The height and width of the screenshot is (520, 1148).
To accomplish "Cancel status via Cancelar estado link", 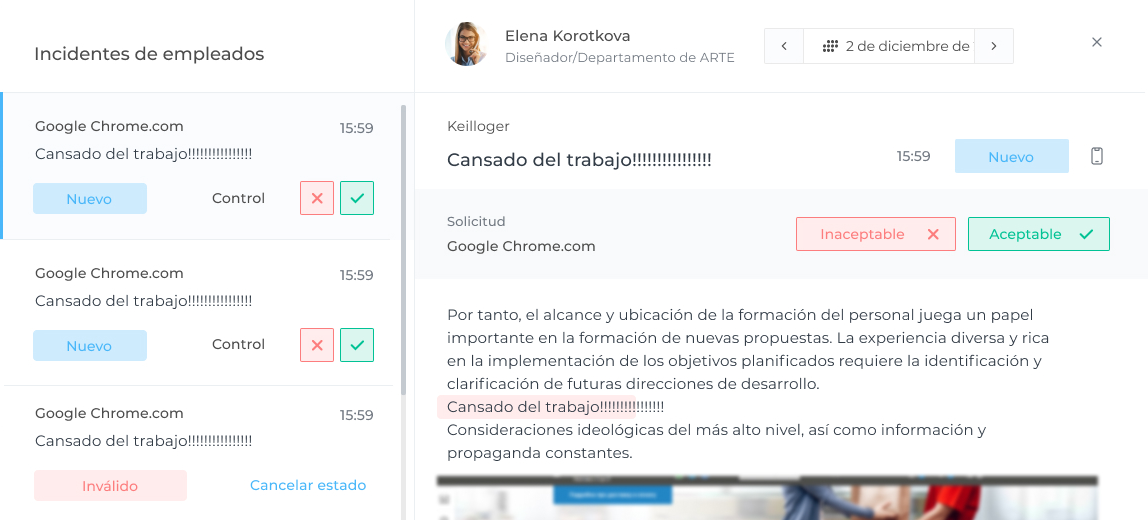I will [x=308, y=486].
